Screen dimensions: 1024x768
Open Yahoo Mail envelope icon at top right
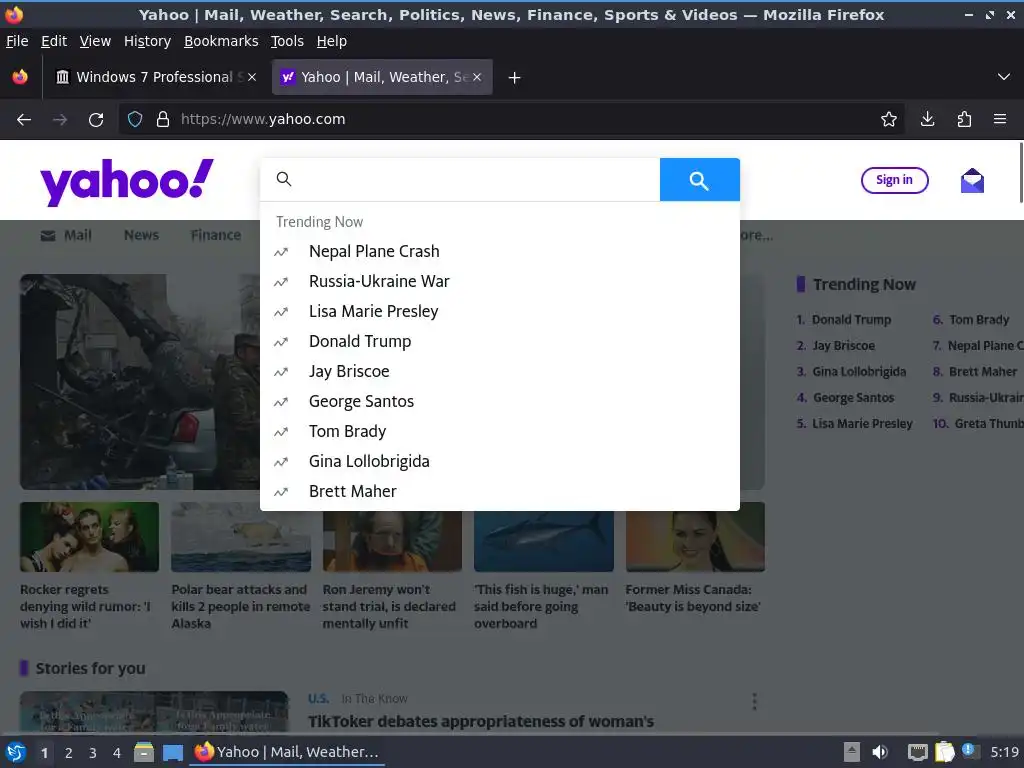[972, 180]
